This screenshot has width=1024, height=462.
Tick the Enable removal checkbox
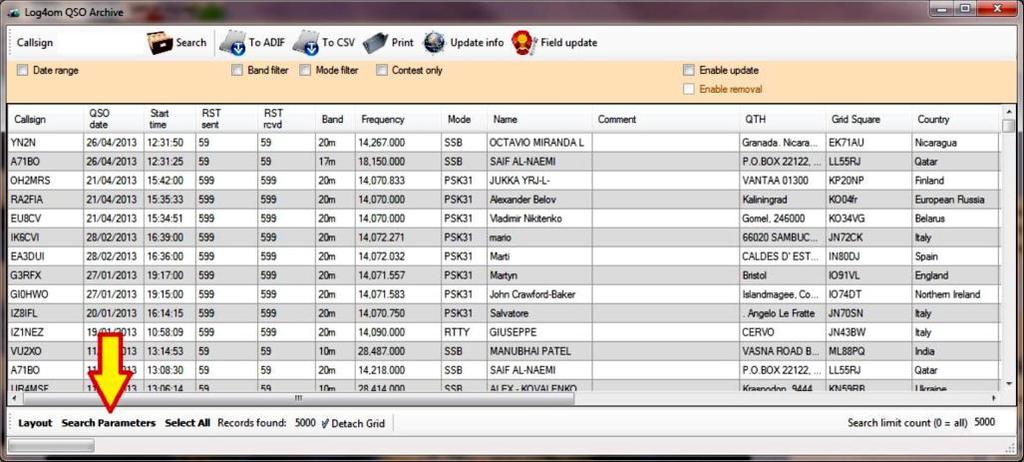688,89
